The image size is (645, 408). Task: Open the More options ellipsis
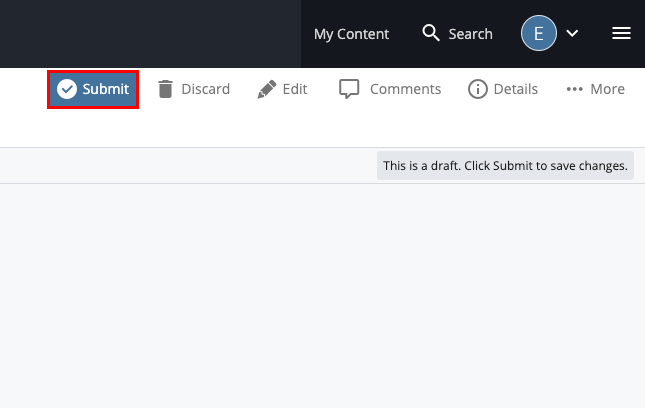point(574,89)
